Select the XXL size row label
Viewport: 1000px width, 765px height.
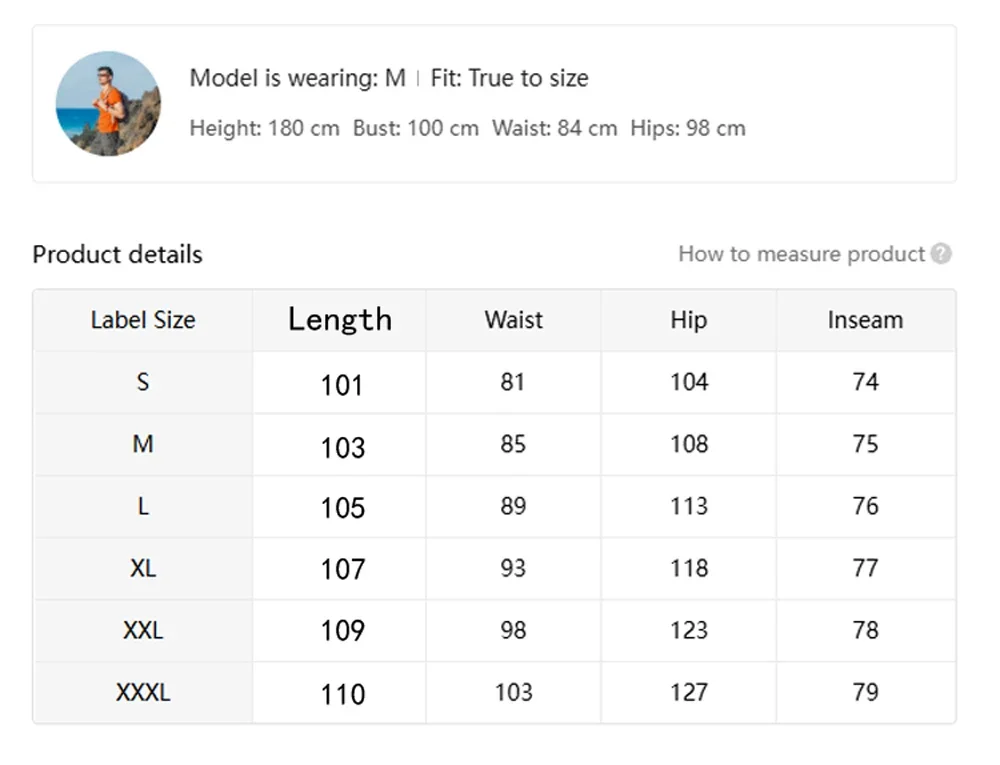(x=143, y=630)
